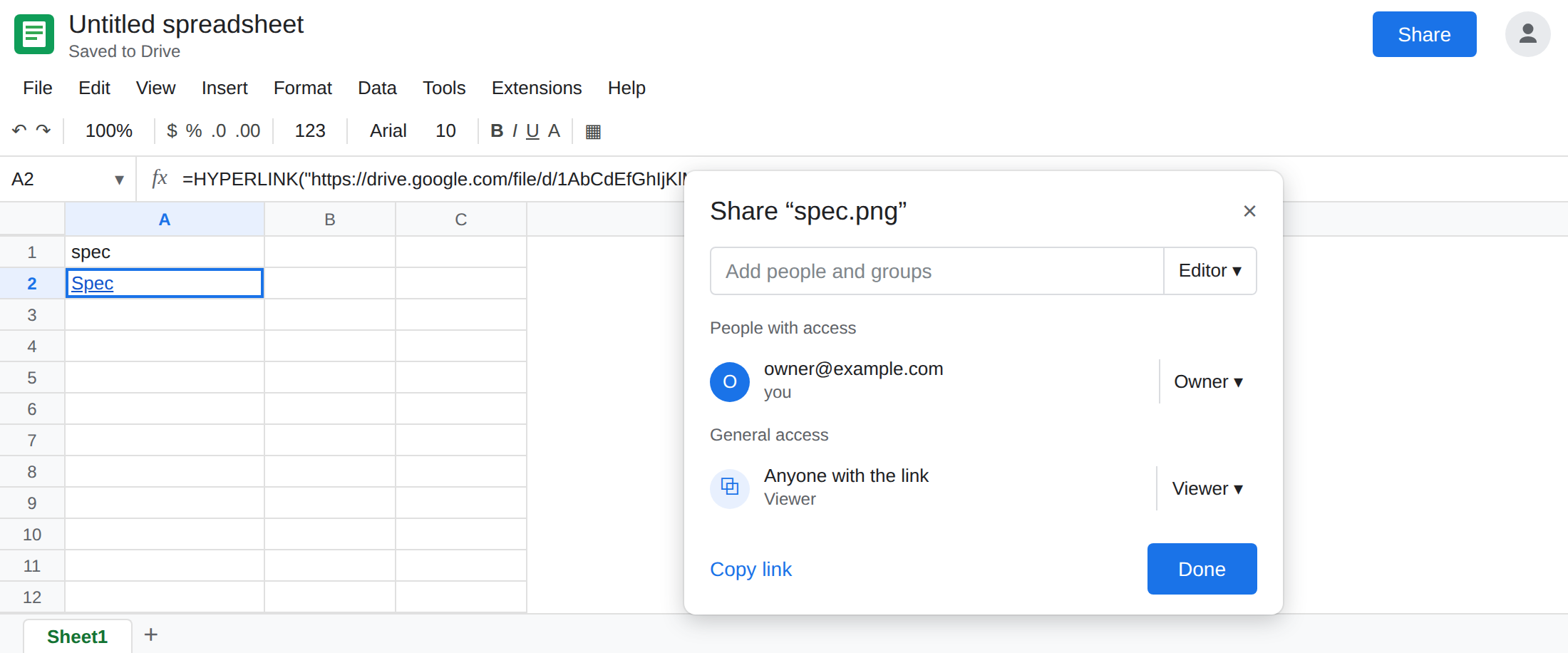Click owner@example.com entry
The image size is (1568, 653).
pos(853,369)
